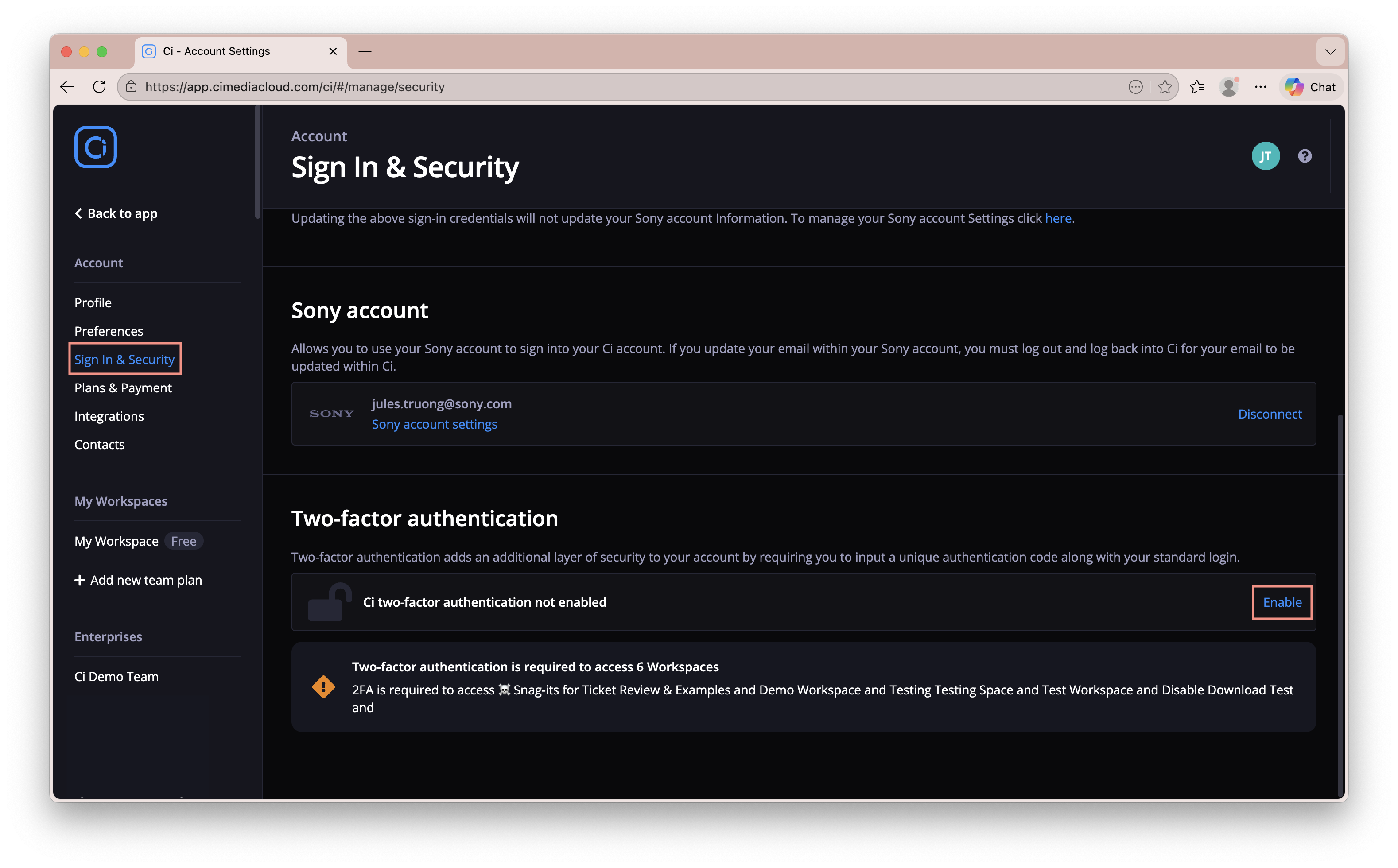Open My Workspace entry

coord(116,541)
